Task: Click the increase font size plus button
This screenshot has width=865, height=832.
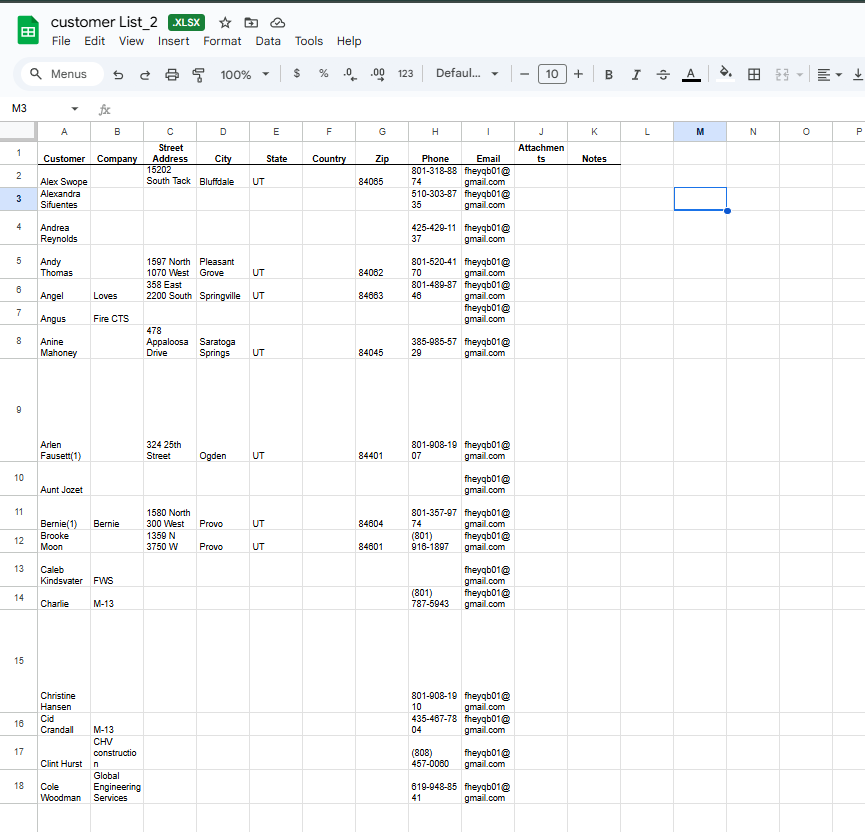Action: (x=578, y=74)
